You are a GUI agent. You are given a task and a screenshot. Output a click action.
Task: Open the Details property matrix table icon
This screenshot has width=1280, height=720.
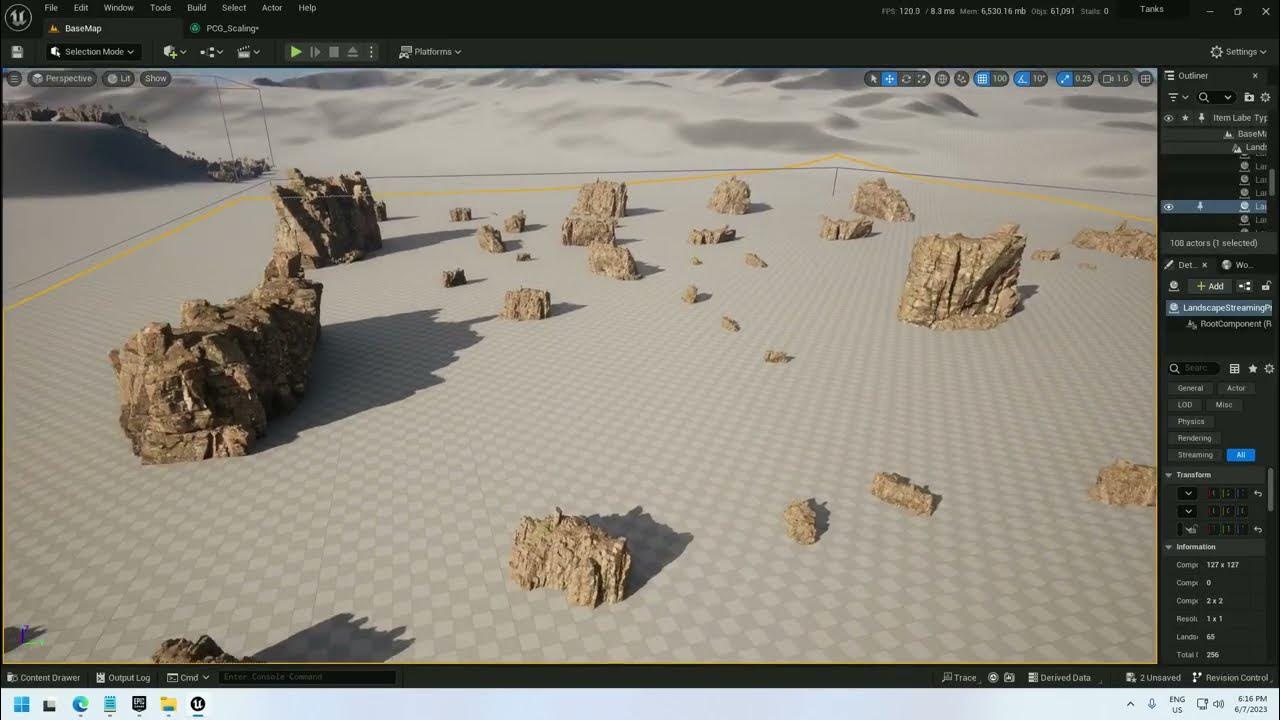1234,369
